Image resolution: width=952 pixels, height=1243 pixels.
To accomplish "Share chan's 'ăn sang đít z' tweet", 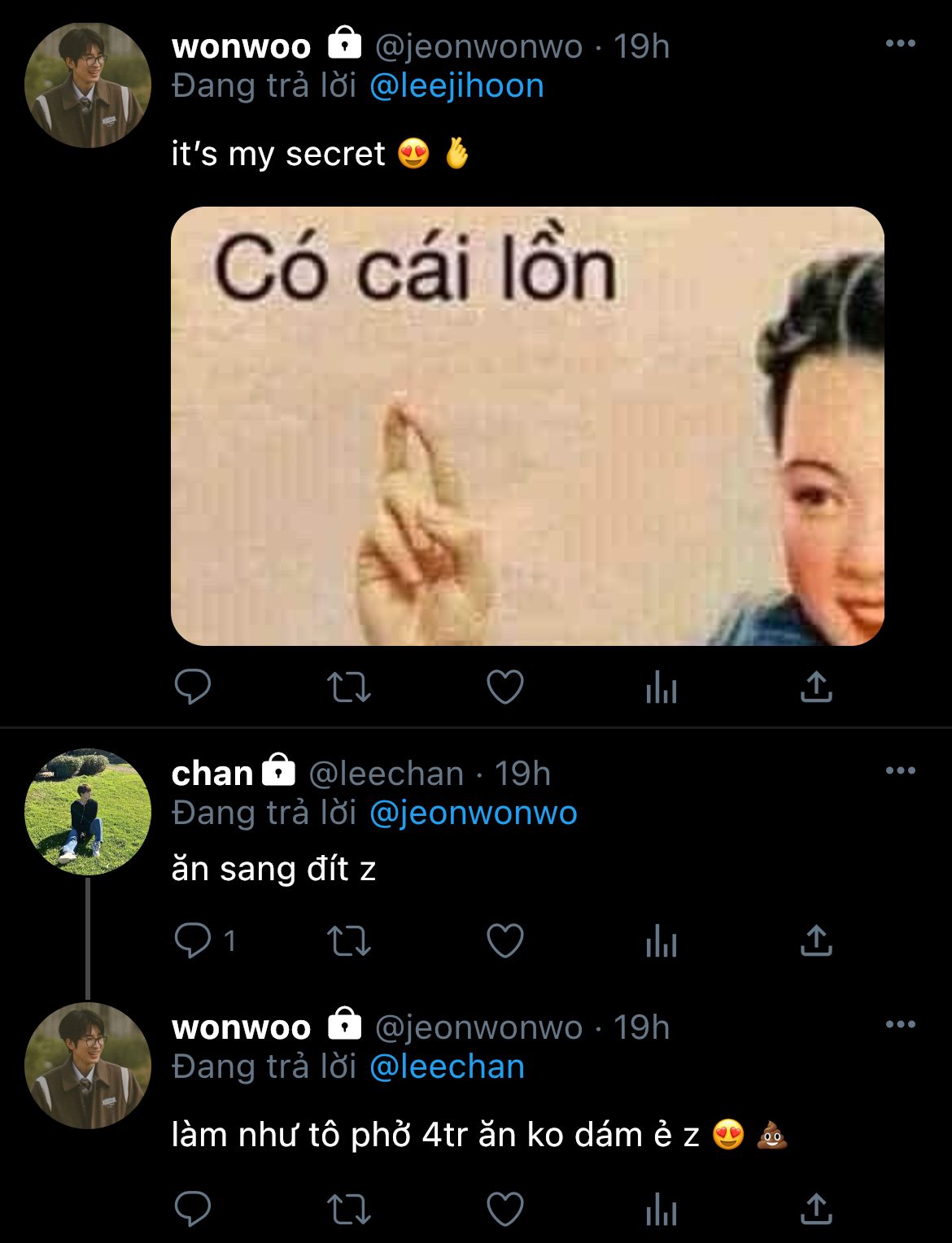I will click(816, 940).
